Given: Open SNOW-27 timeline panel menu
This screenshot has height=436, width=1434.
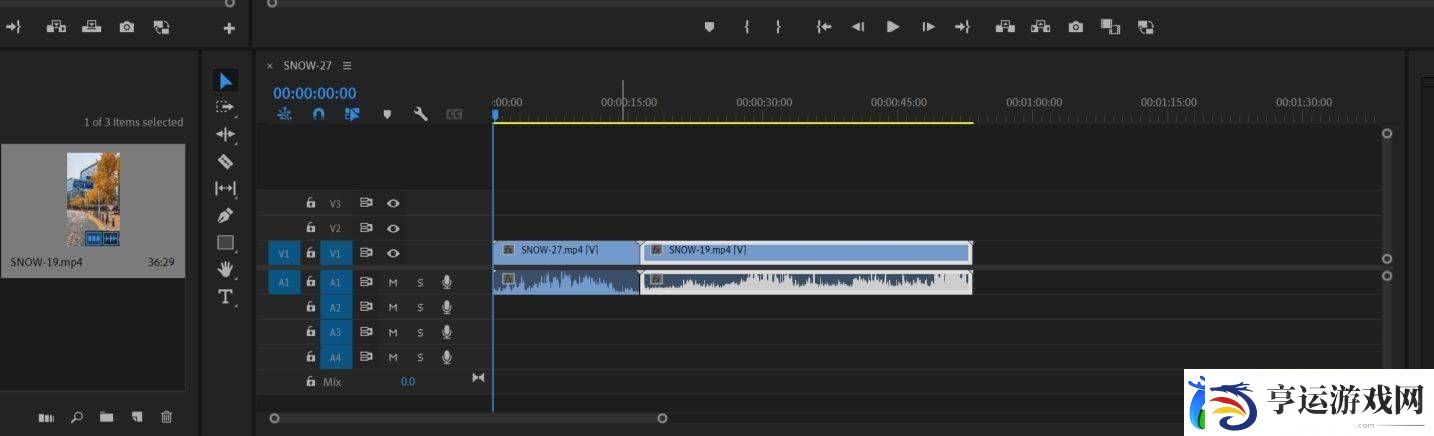Looking at the screenshot, I should 347,65.
